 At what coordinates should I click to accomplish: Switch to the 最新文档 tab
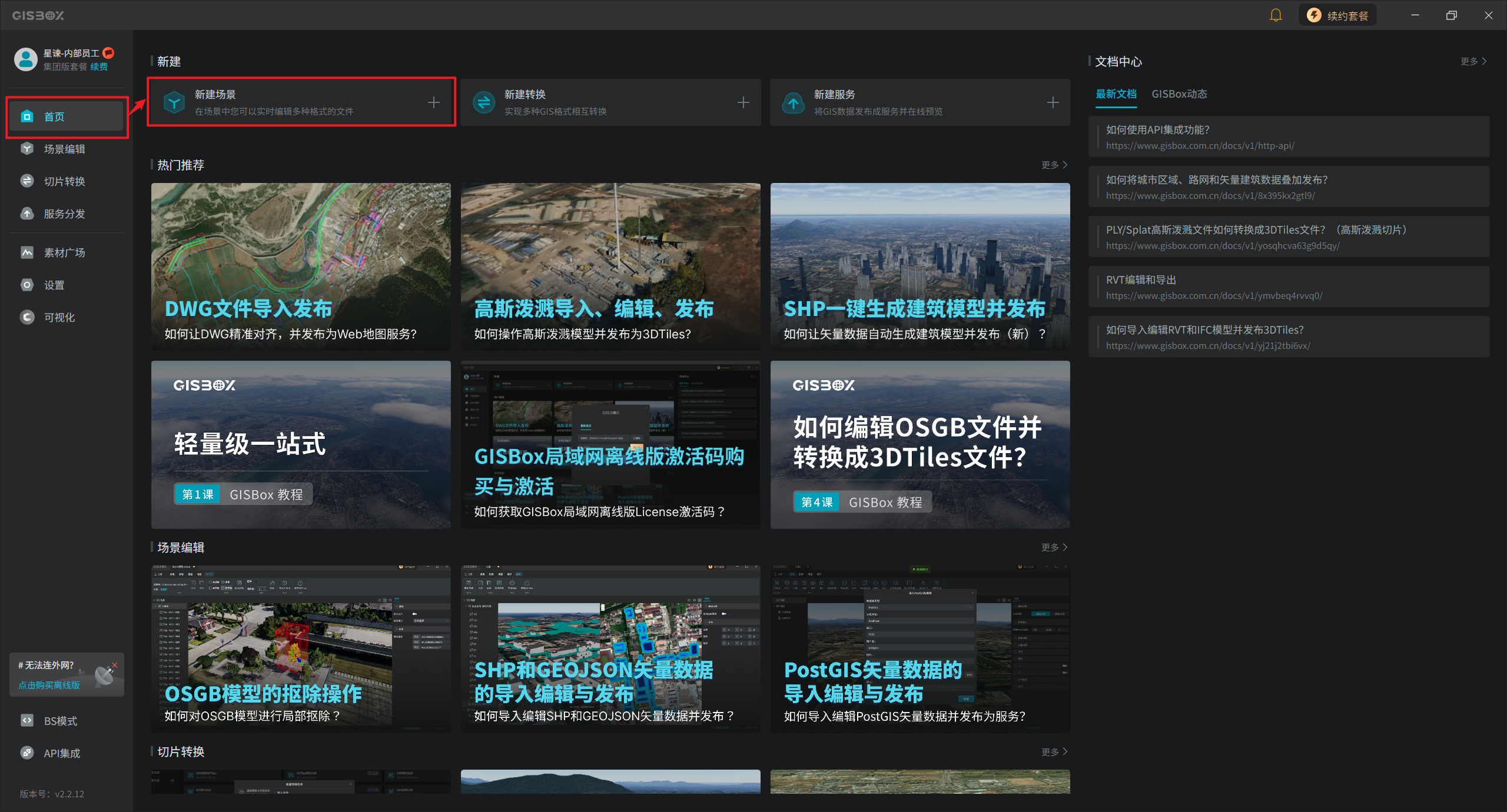click(x=1116, y=94)
